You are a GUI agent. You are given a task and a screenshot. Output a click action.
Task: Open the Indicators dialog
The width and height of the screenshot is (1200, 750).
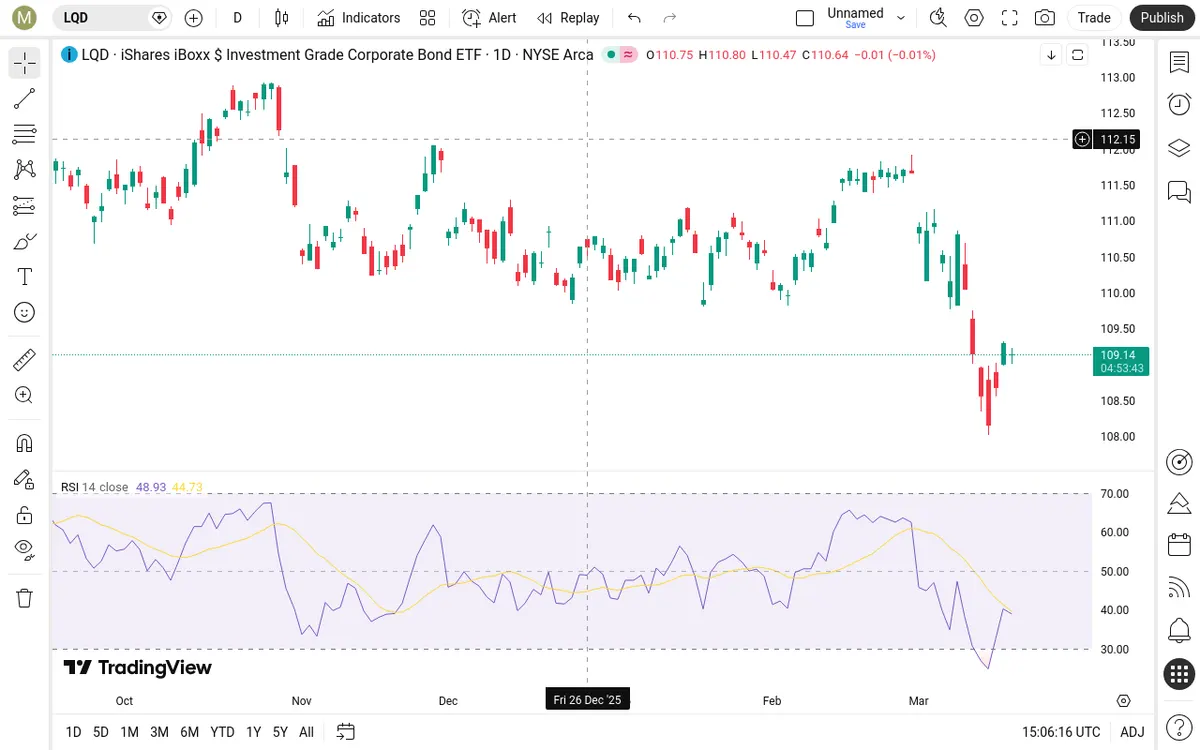coord(358,17)
